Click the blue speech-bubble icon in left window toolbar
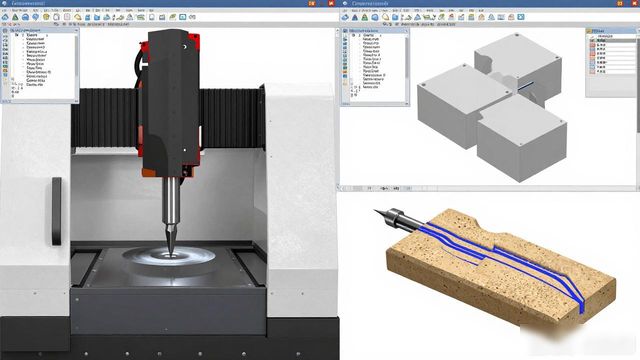This screenshot has width=640, height=360. click(x=36, y=17)
